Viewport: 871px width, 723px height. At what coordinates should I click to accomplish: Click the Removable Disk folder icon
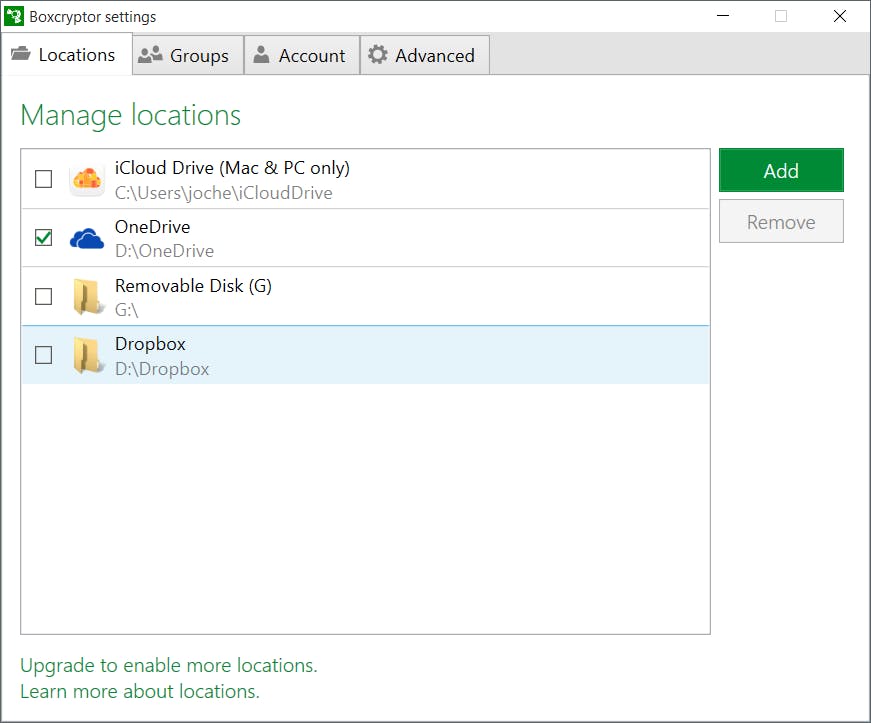point(87,297)
